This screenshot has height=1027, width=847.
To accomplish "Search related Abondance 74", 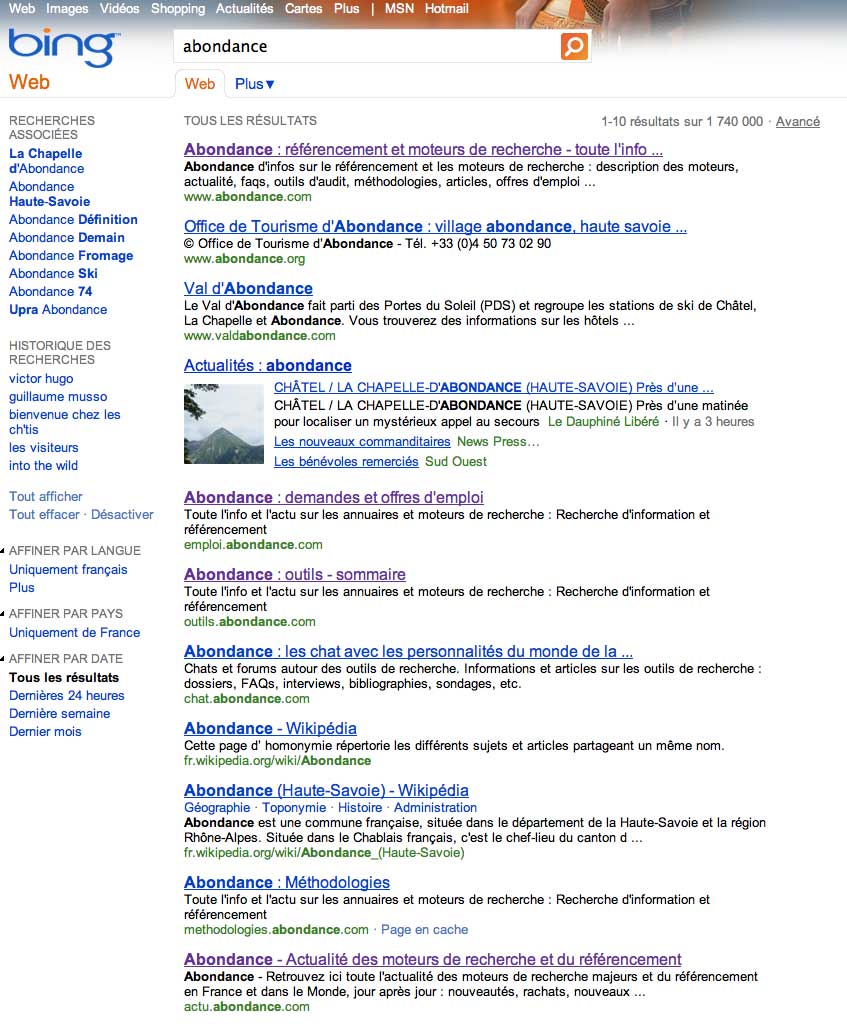I will pyautogui.click(x=50, y=291).
